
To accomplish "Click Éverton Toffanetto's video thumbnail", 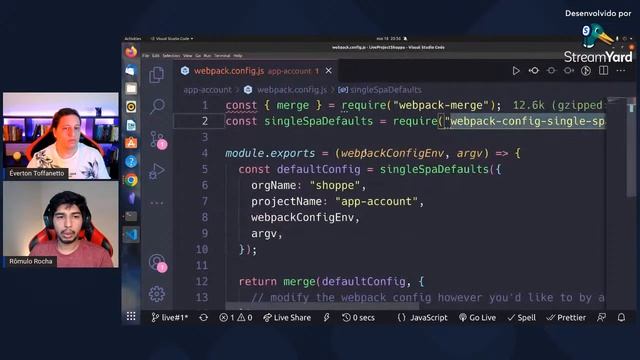I will click(61, 136).
